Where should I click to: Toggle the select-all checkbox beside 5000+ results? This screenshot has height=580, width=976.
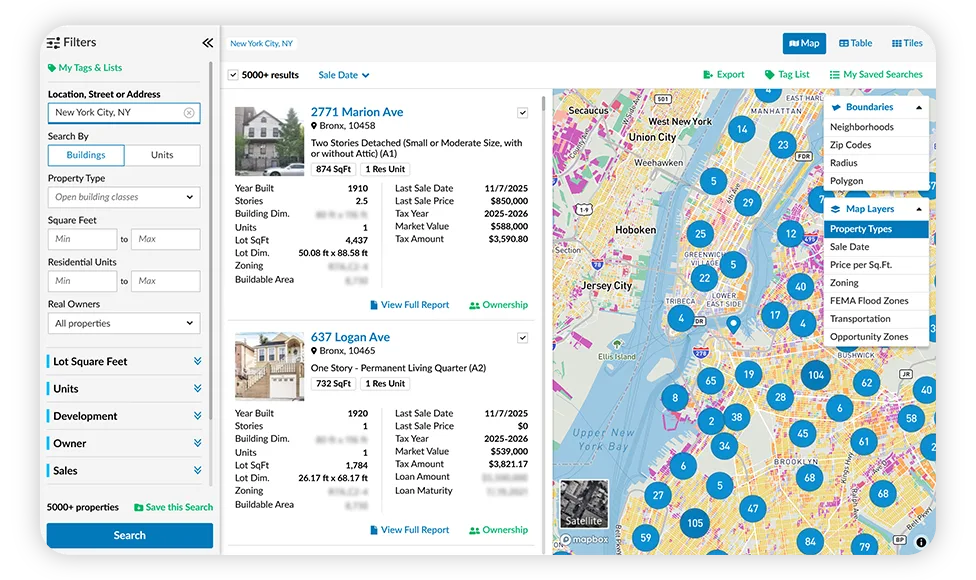(233, 74)
